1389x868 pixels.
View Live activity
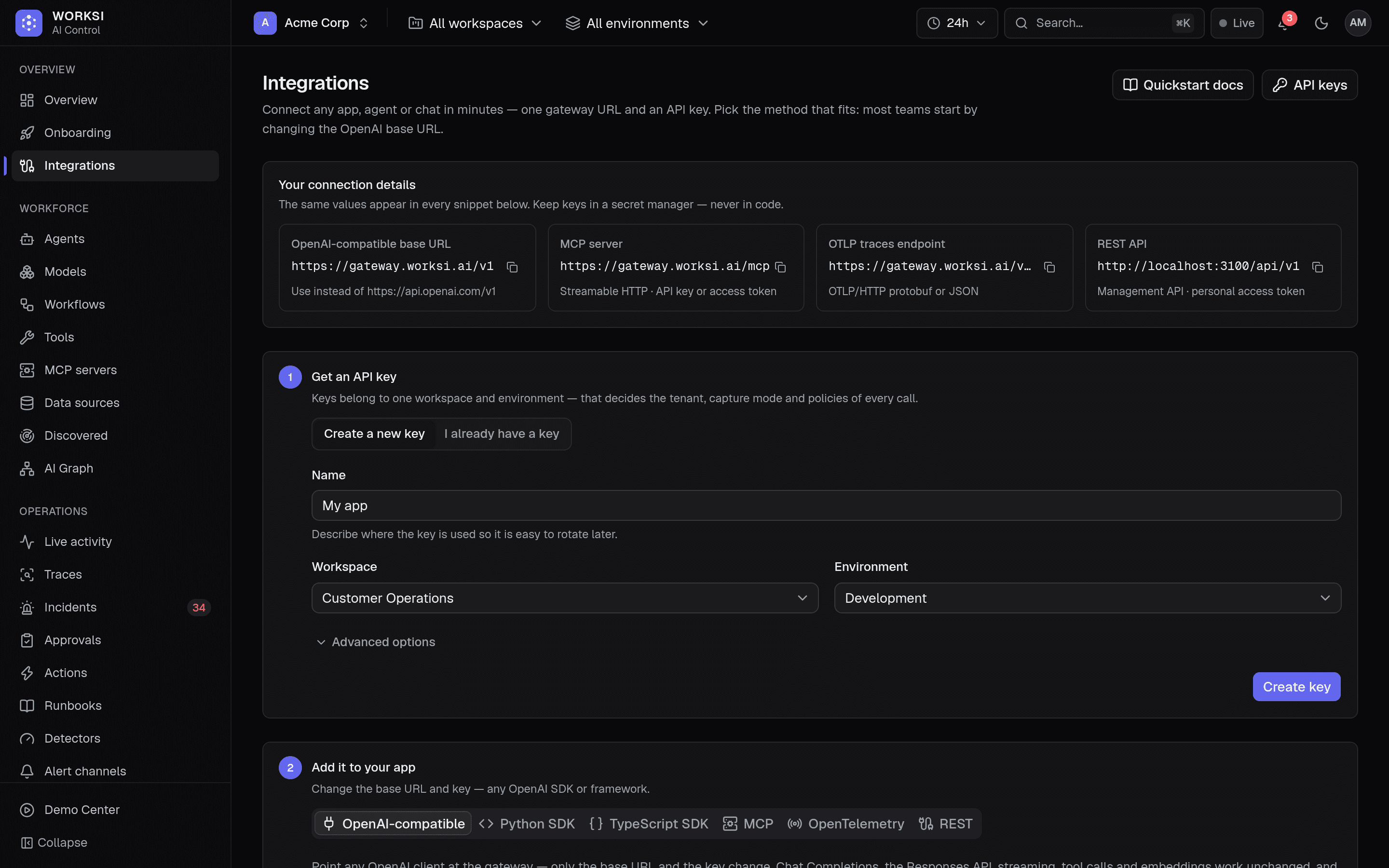pos(115,542)
